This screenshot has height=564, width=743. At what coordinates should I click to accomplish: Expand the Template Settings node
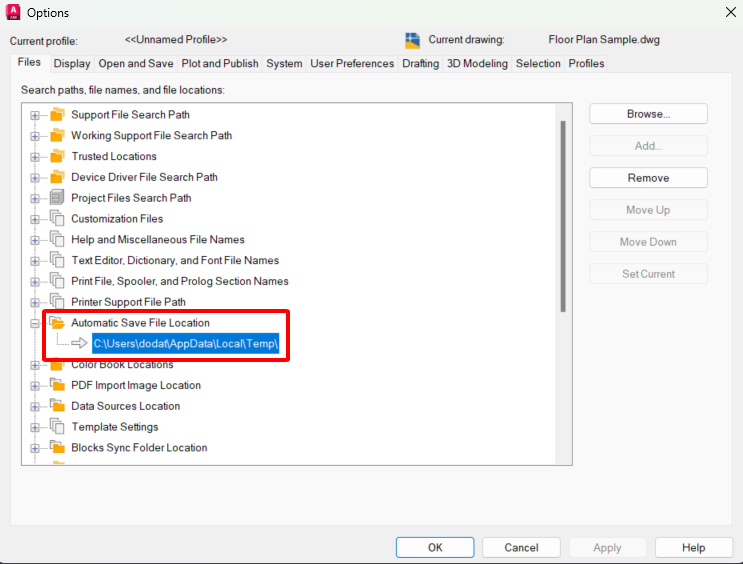pyautogui.click(x=35, y=428)
